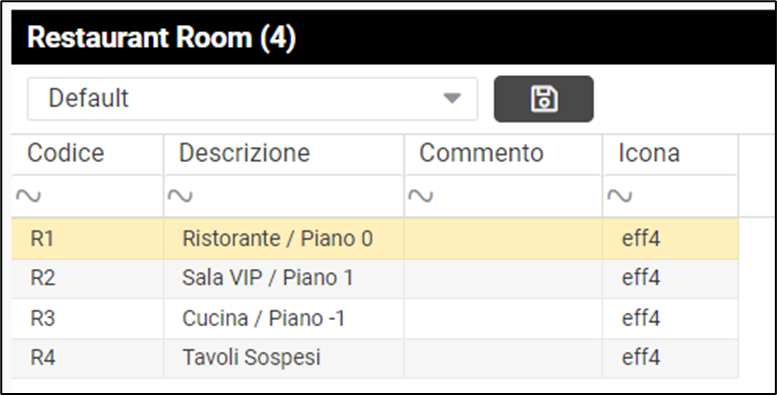Select the R1 row code cell

[87, 239]
